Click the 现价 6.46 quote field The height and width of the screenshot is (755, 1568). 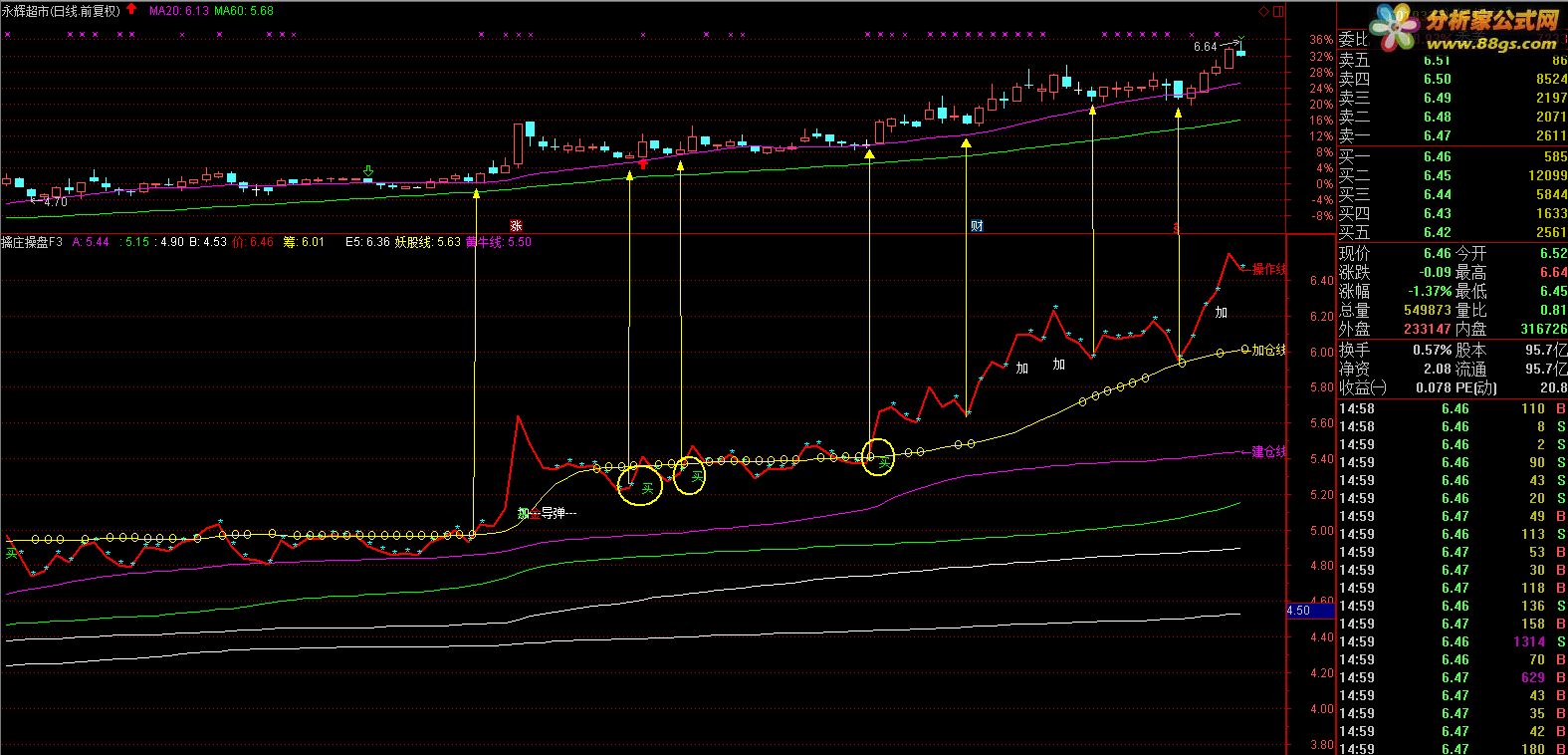click(1395, 254)
